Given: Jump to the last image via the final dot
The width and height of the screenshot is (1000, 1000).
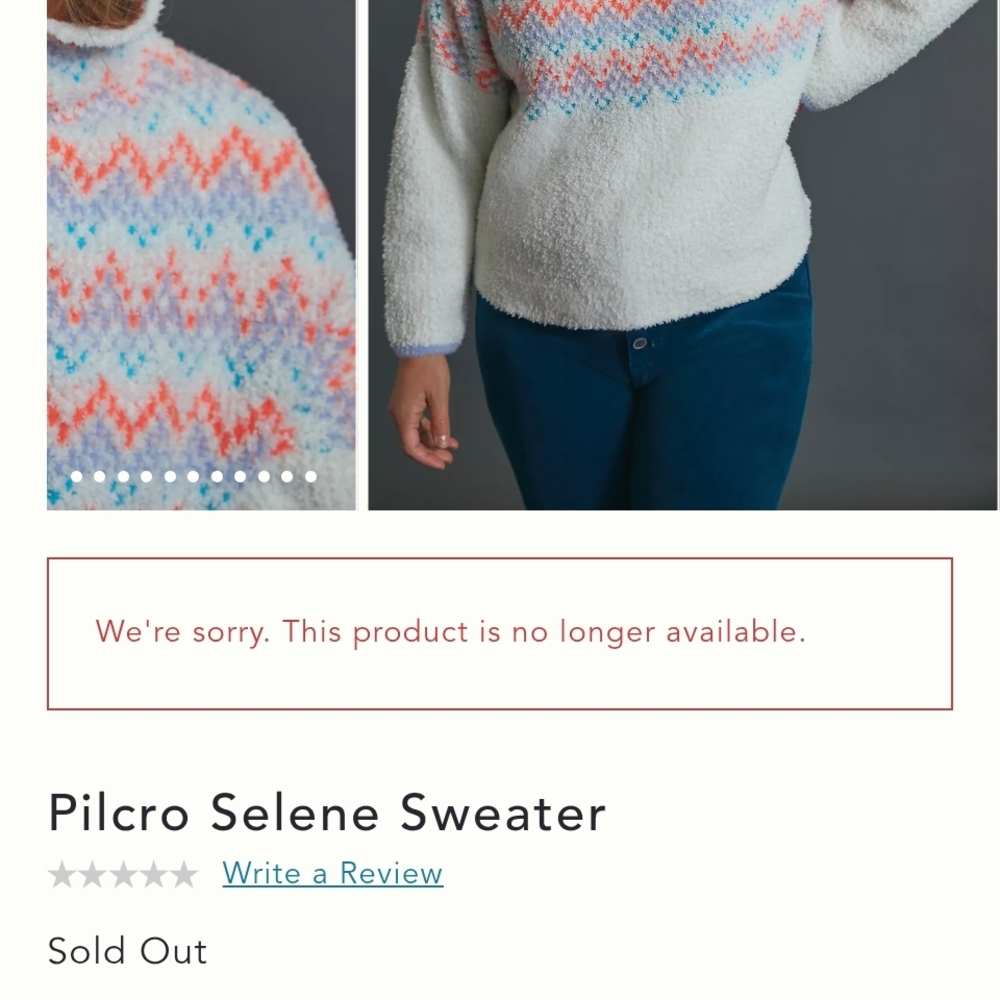Looking at the screenshot, I should coord(312,477).
